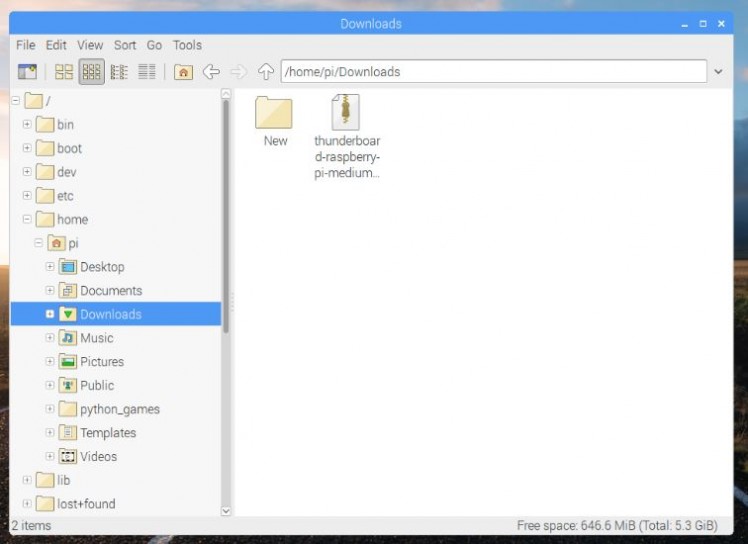Screen dimensions: 748x544
Task: Navigate back with the left arrow
Action: (x=211, y=72)
